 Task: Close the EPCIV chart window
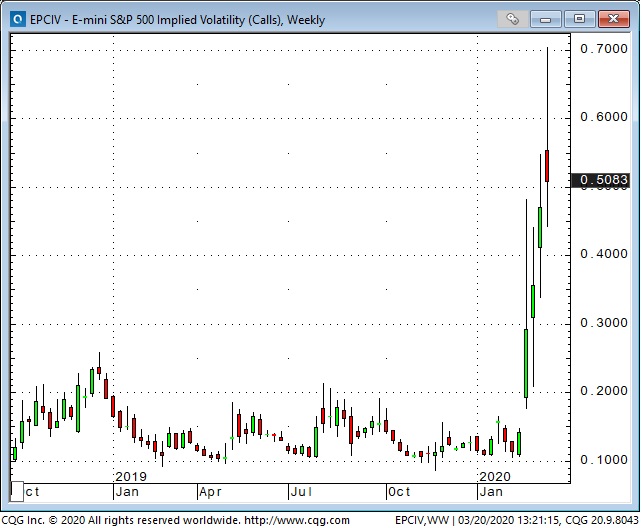tap(613, 19)
